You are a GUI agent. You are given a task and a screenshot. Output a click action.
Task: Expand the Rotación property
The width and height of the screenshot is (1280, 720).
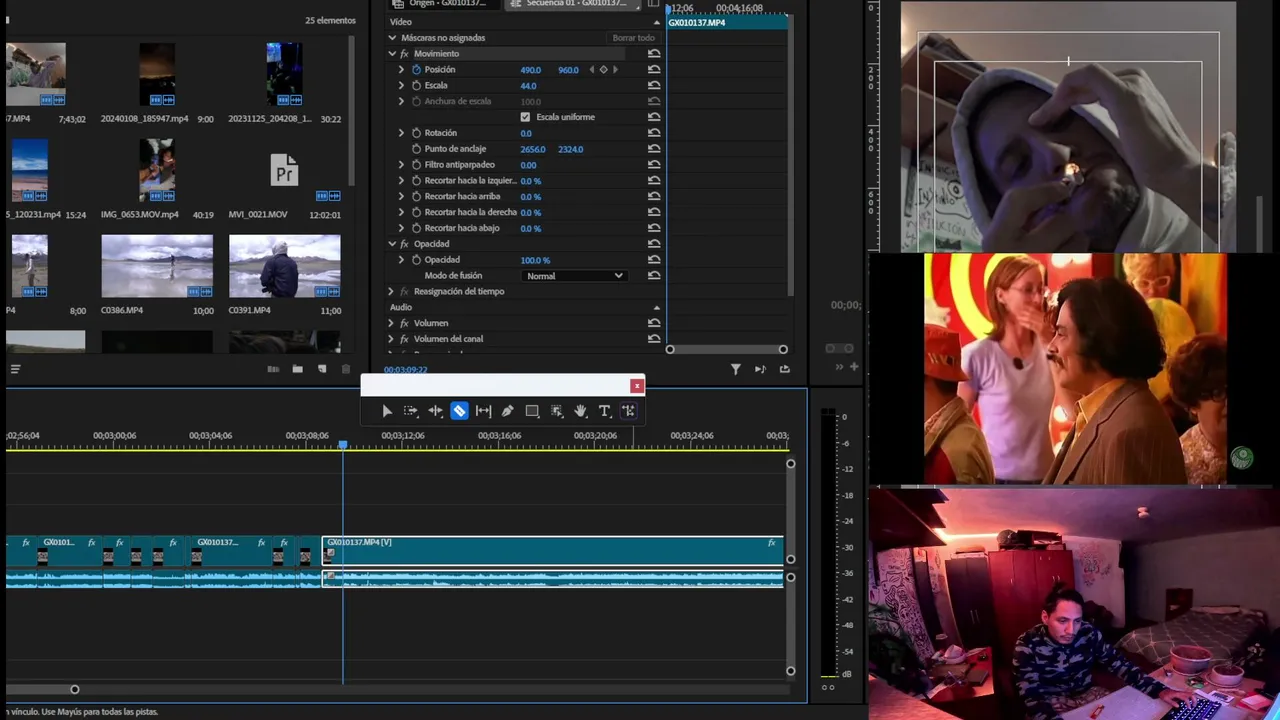(402, 133)
